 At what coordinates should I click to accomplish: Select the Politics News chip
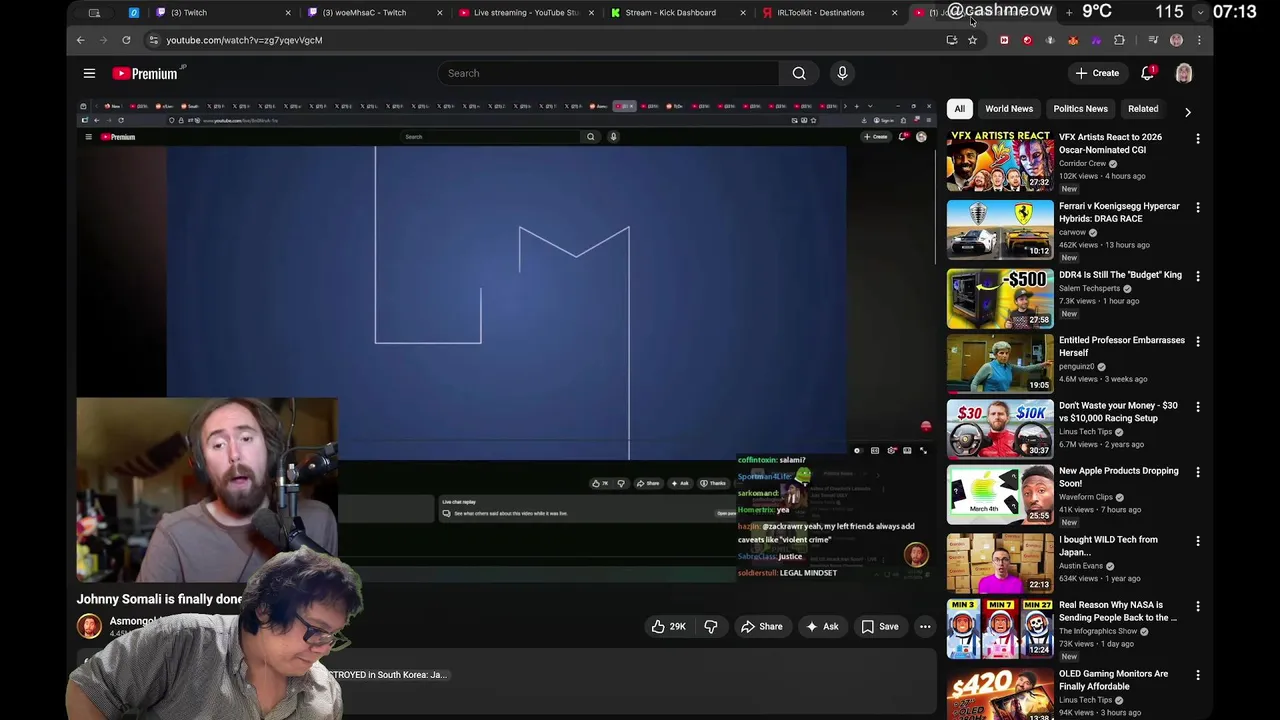pos(1080,109)
